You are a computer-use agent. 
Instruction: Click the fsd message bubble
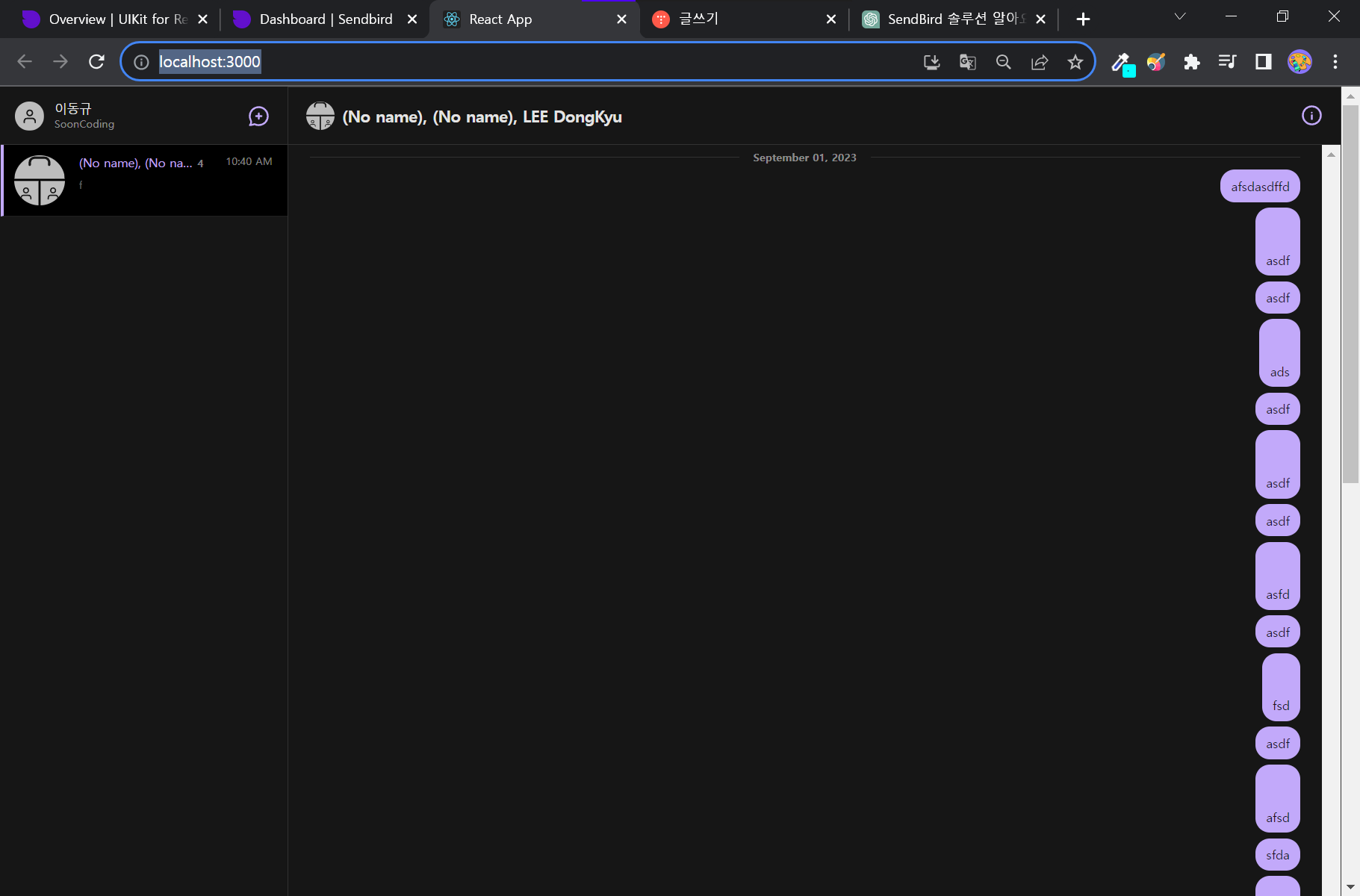[1281, 687]
